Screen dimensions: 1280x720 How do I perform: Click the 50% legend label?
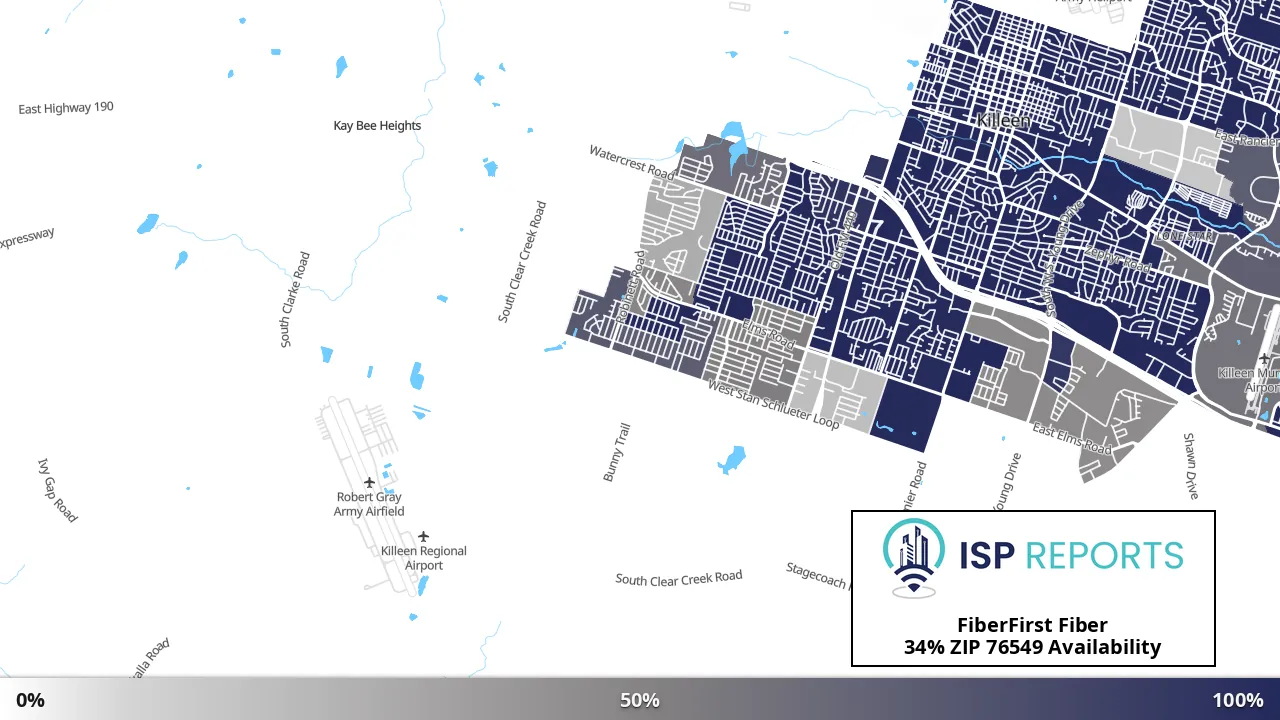[640, 700]
